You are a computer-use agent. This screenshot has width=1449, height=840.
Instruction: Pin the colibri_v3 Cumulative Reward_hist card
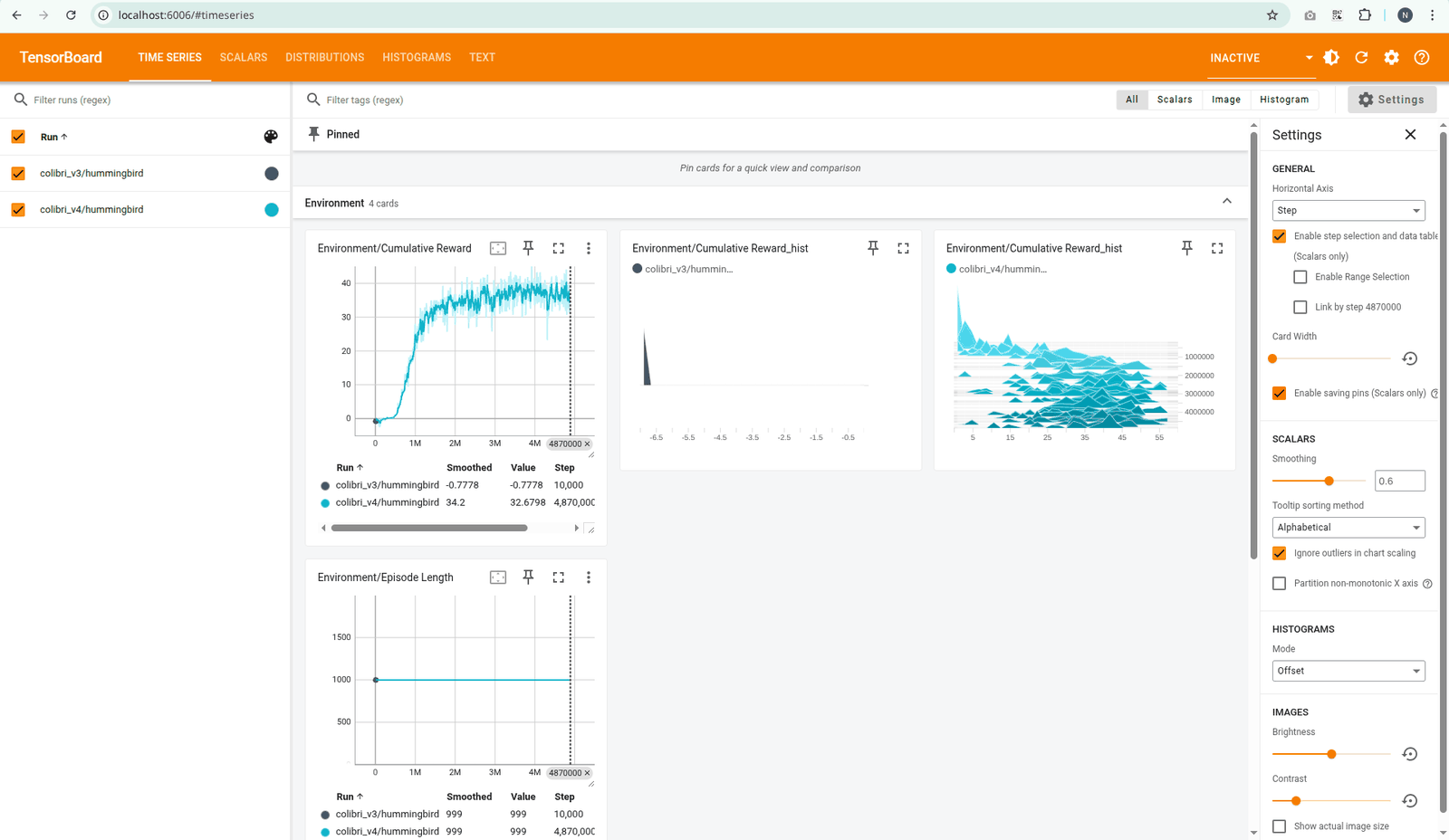tap(873, 248)
